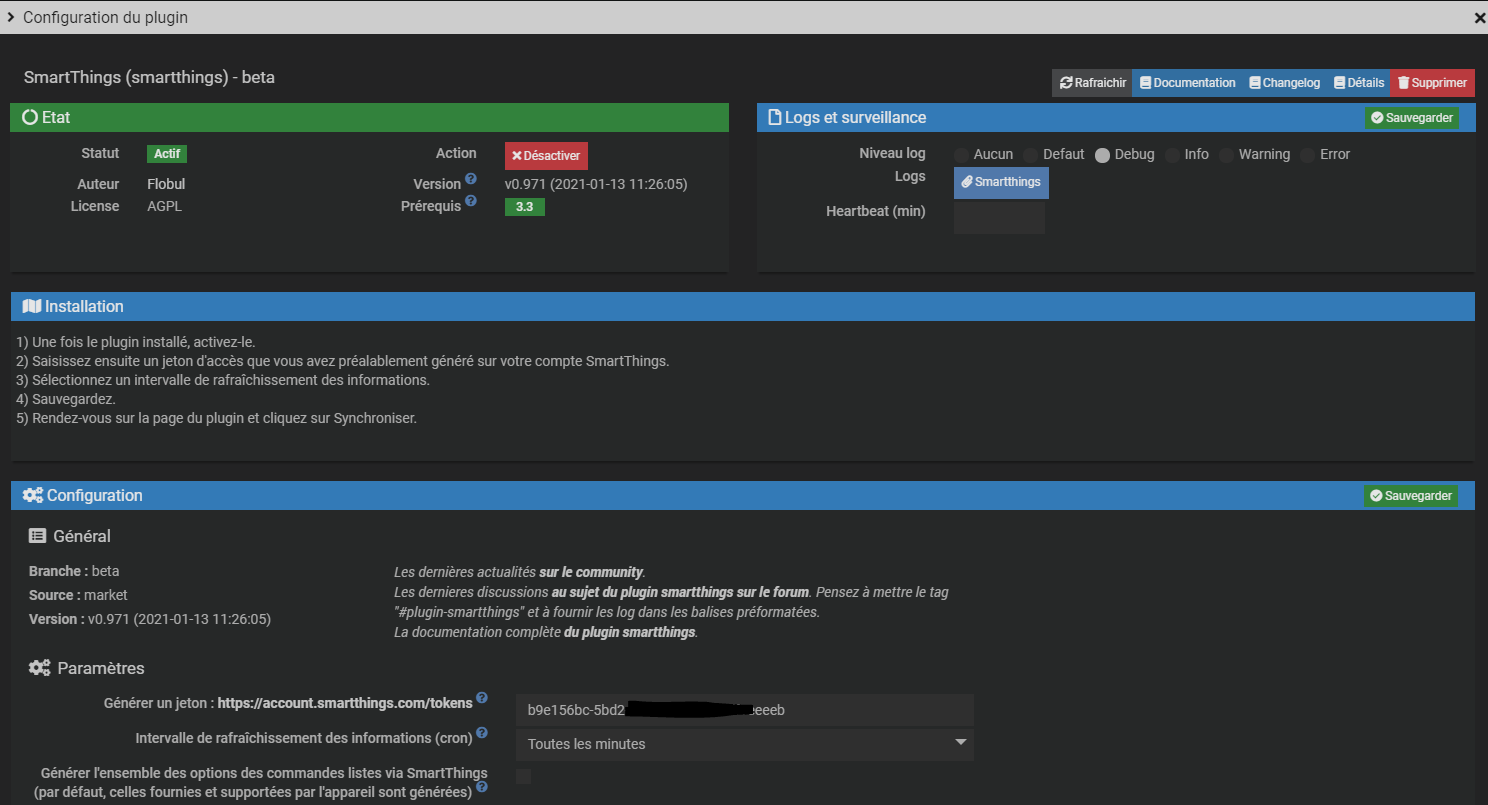Open 'du plugin smartthings' documentation link
The width and height of the screenshot is (1488, 805).
coord(629,632)
